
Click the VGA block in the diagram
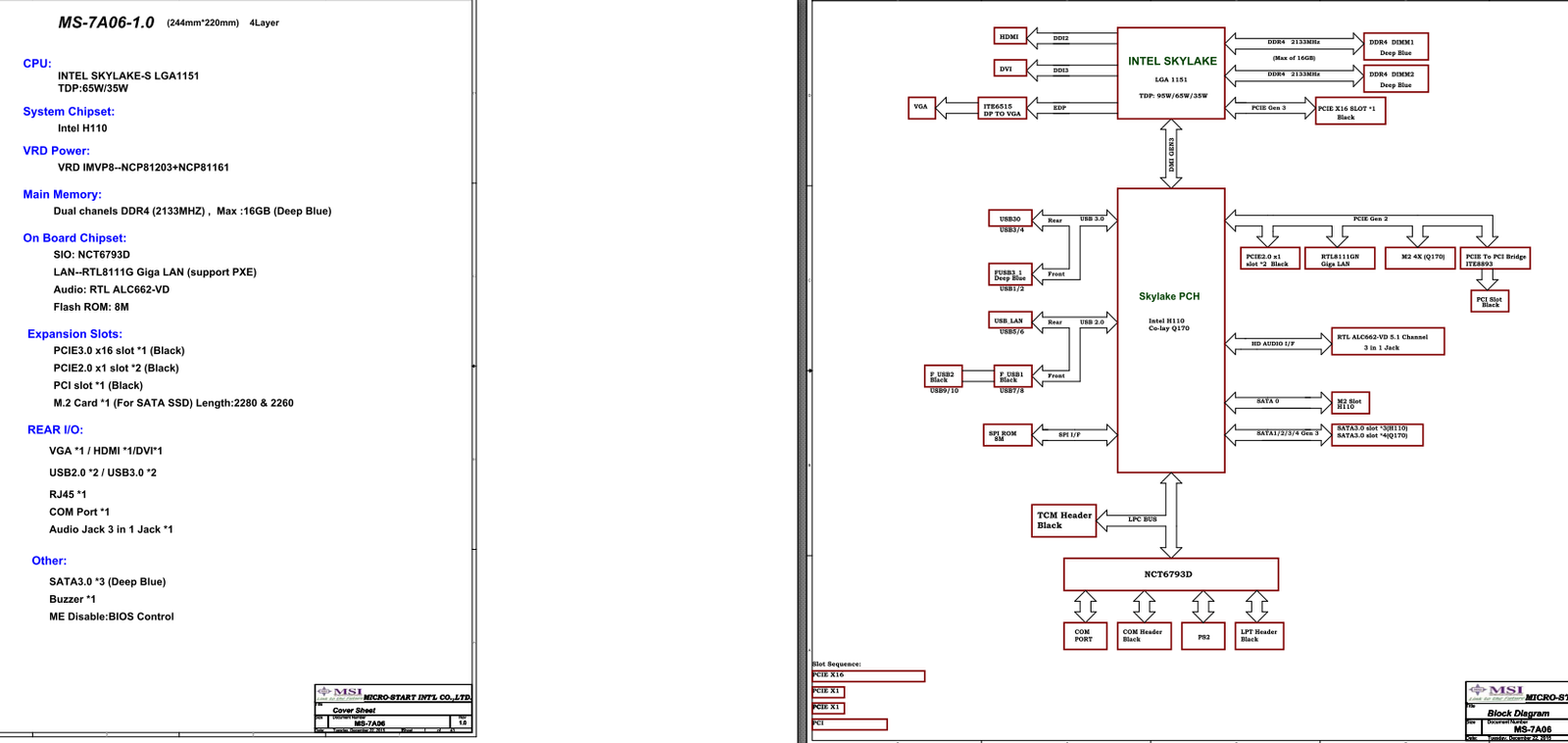[921, 107]
